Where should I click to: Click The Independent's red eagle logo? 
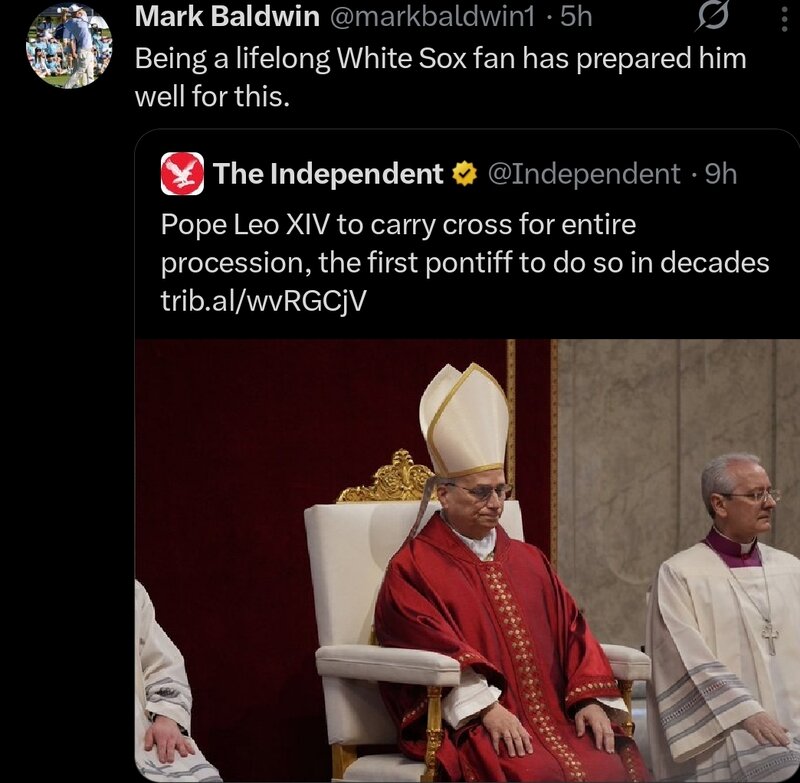coord(182,174)
